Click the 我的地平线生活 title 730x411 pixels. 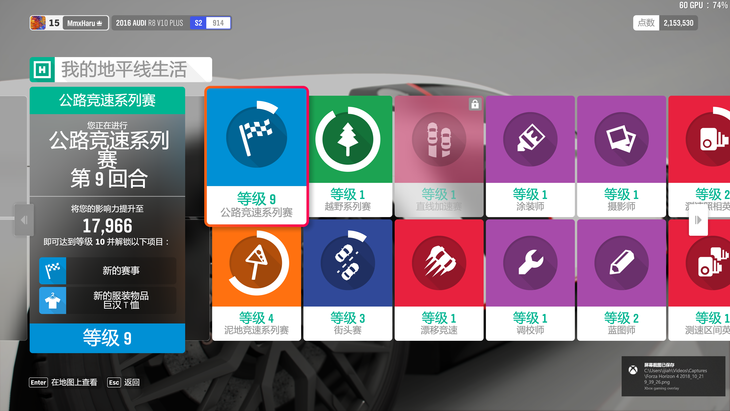124,70
